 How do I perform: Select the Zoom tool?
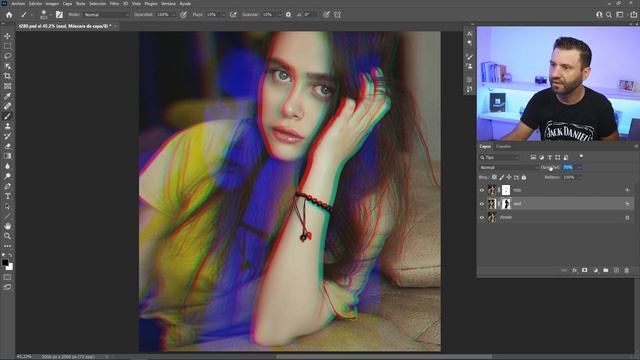(x=7, y=236)
